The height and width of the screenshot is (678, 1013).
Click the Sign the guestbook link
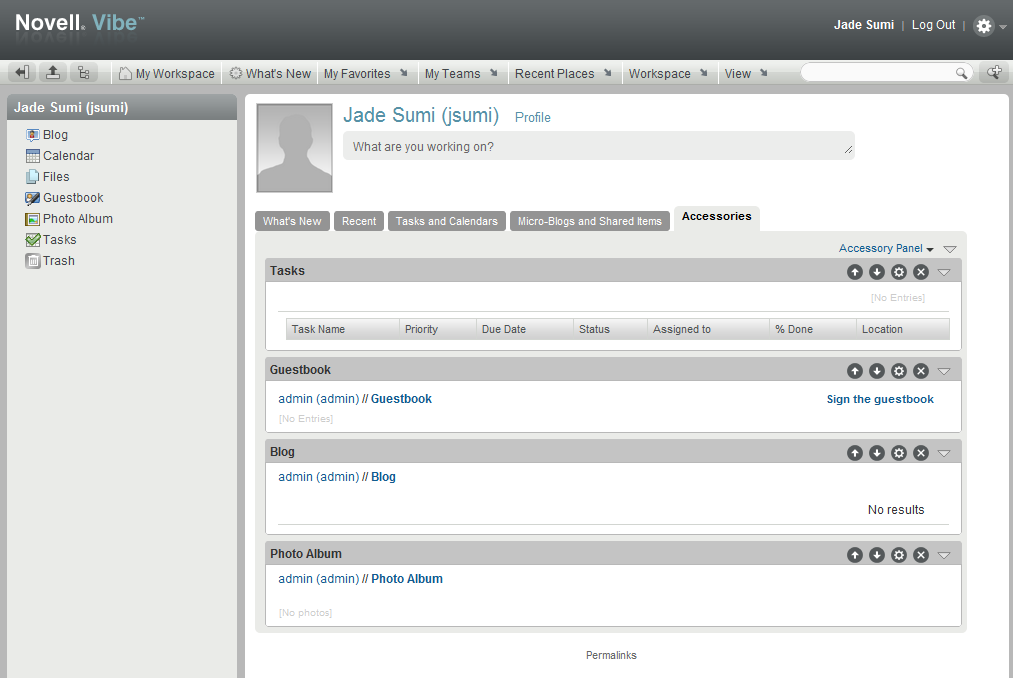tap(880, 398)
